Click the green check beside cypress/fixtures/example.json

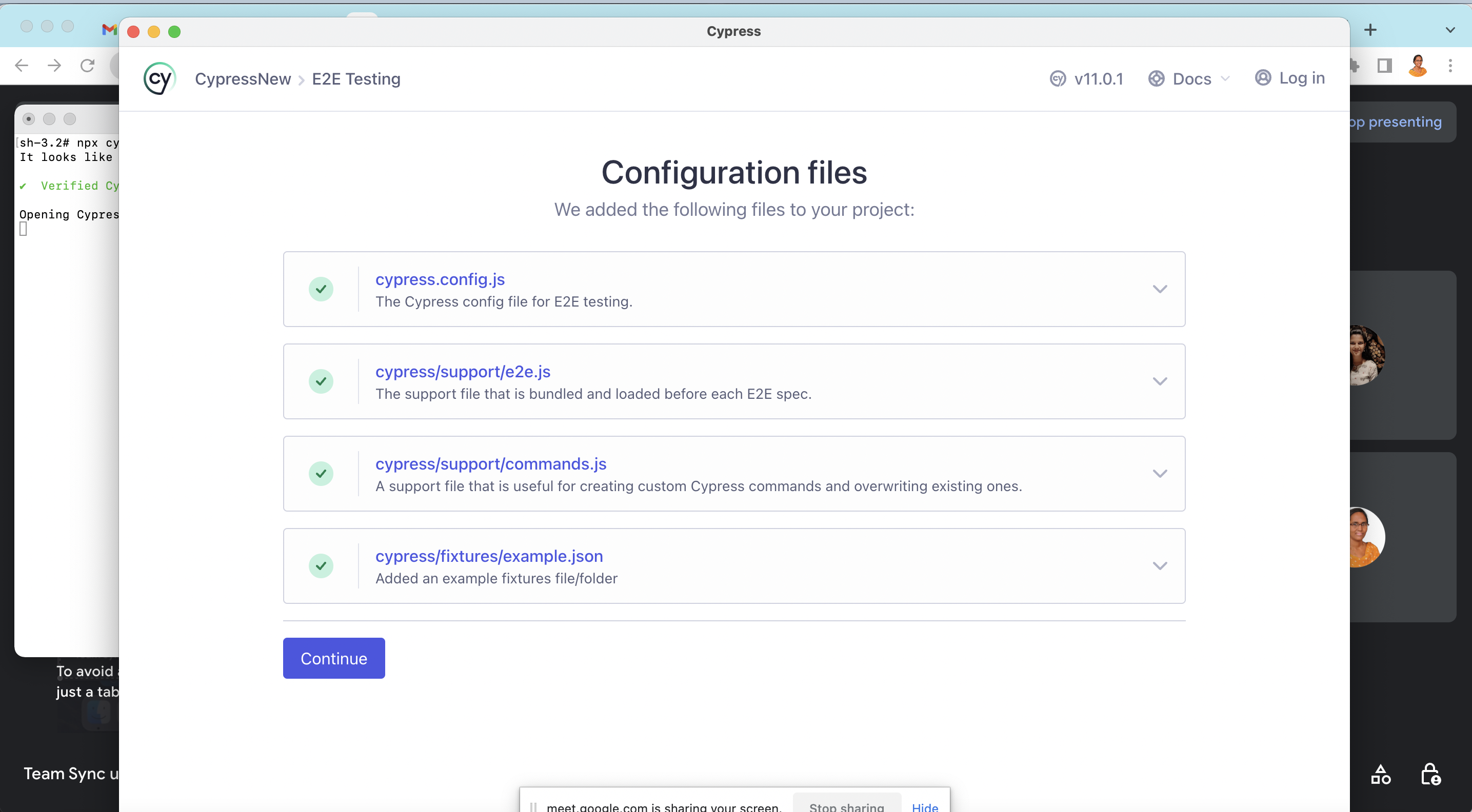(x=321, y=566)
